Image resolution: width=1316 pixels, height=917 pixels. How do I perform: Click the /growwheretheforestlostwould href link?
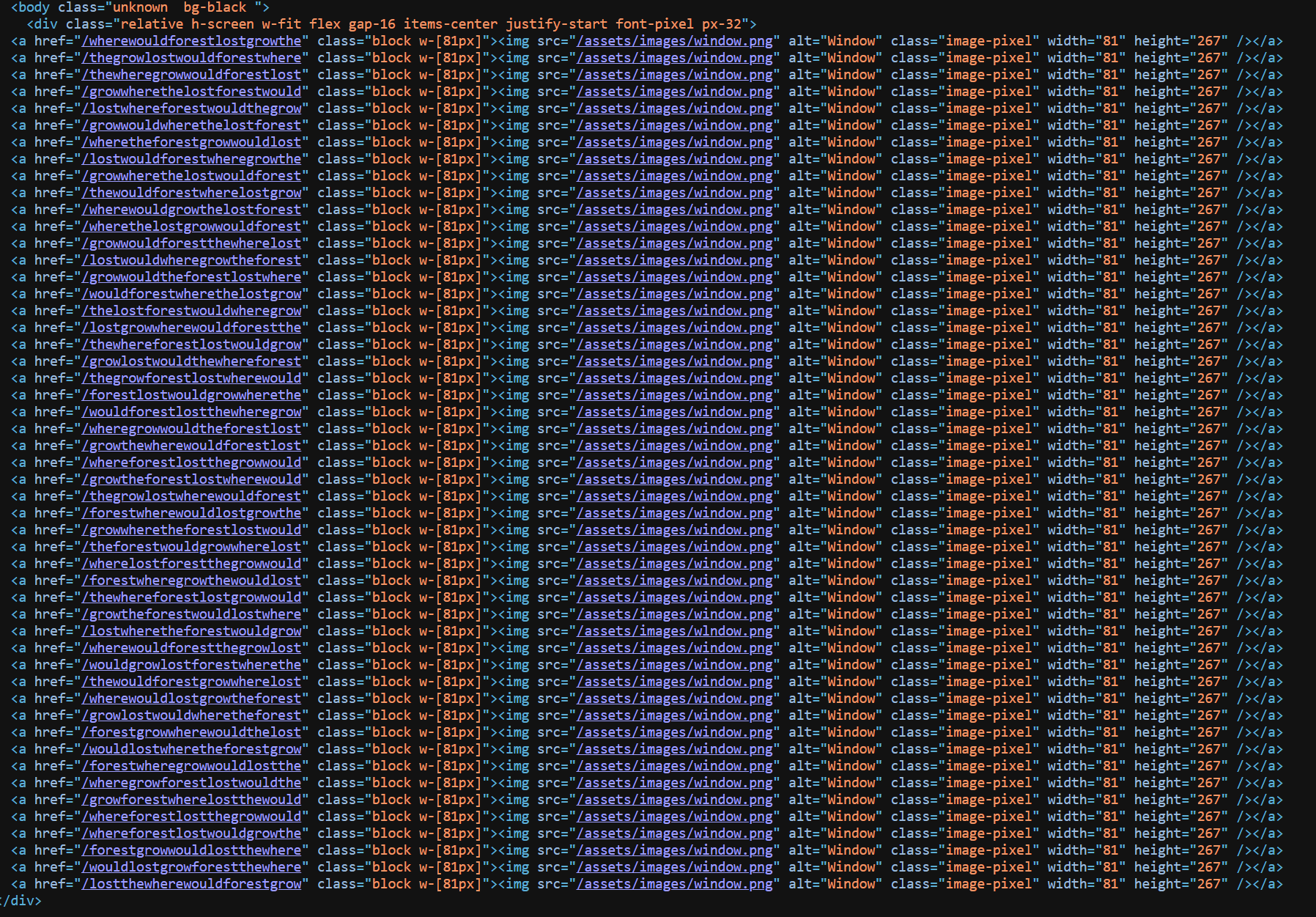[191, 530]
